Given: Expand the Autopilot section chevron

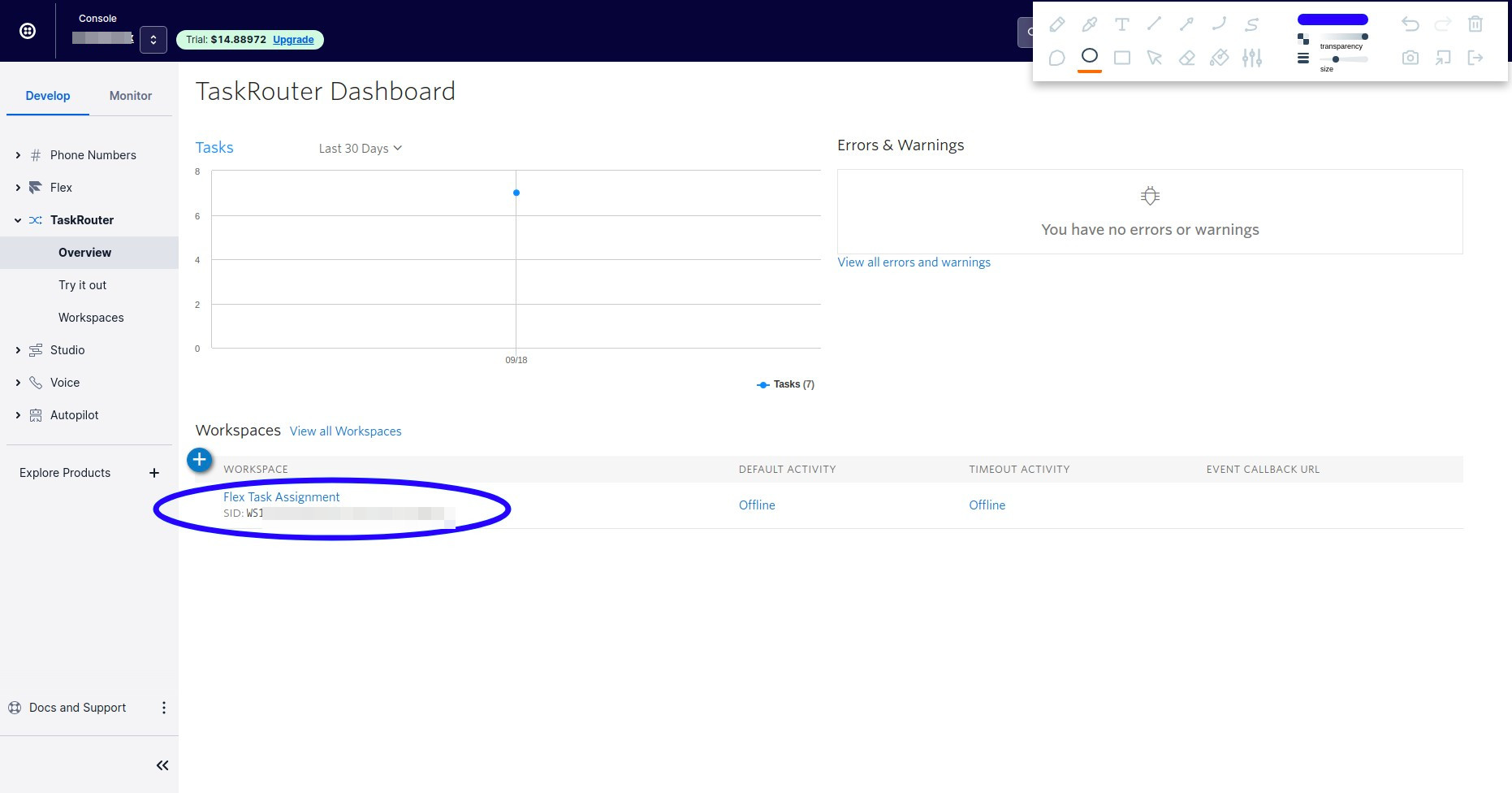Looking at the screenshot, I should [x=18, y=415].
